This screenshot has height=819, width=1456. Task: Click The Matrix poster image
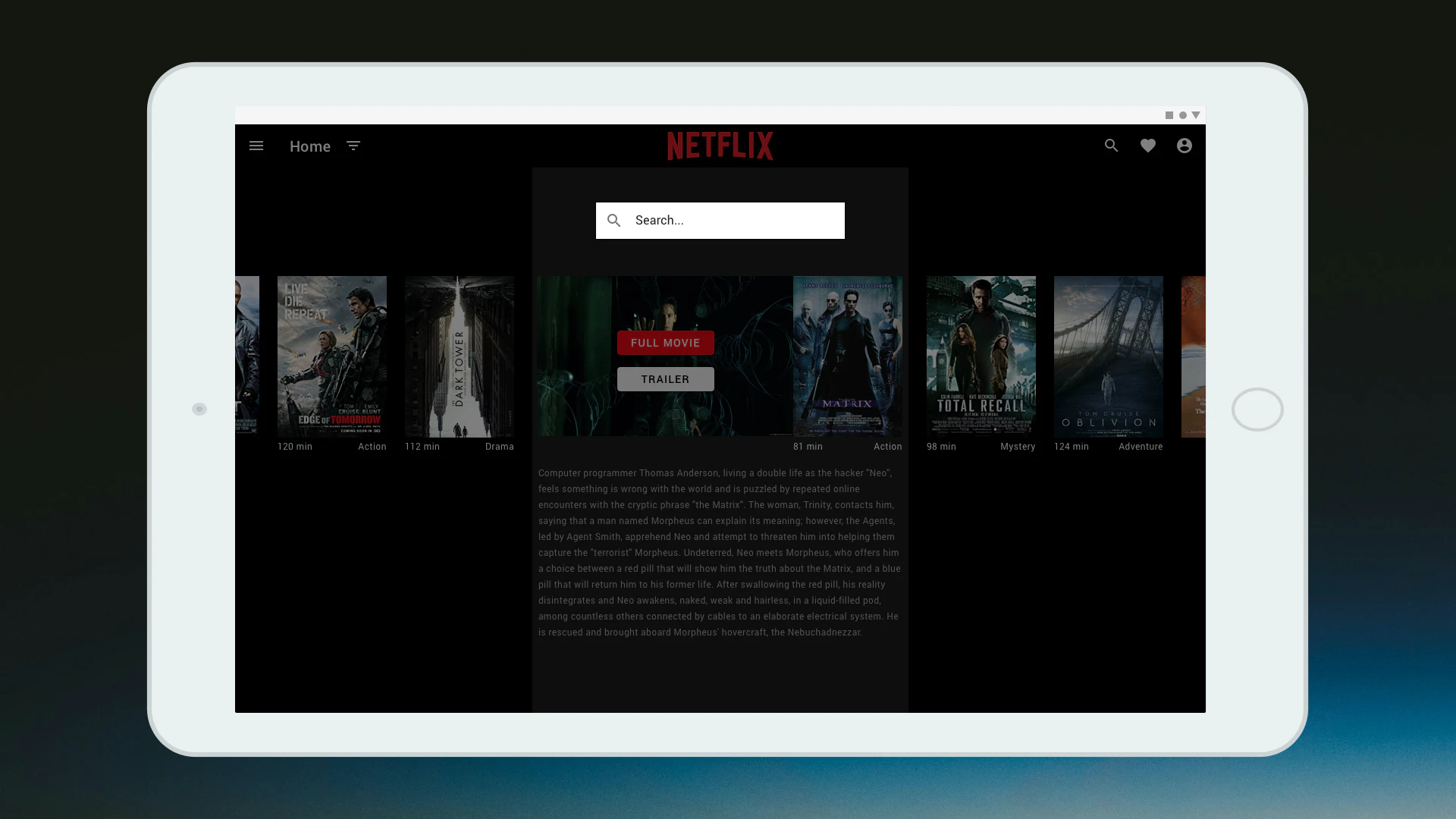coord(848,356)
